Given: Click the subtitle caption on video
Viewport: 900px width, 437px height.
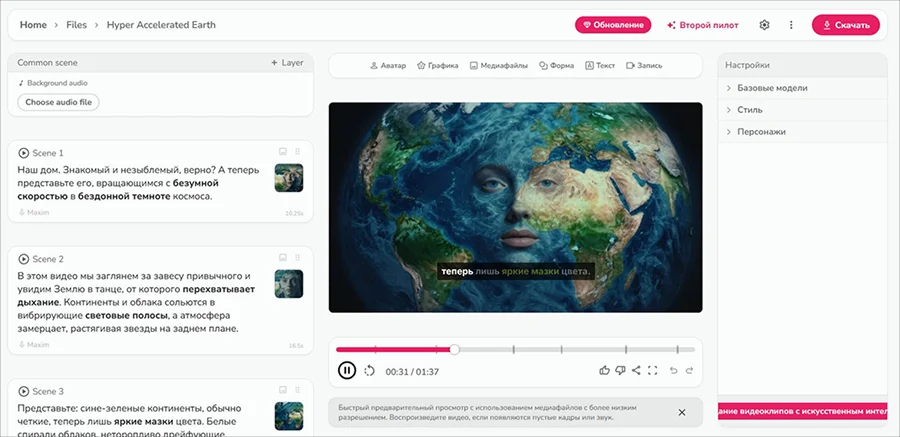Looking at the screenshot, I should tap(515, 271).
